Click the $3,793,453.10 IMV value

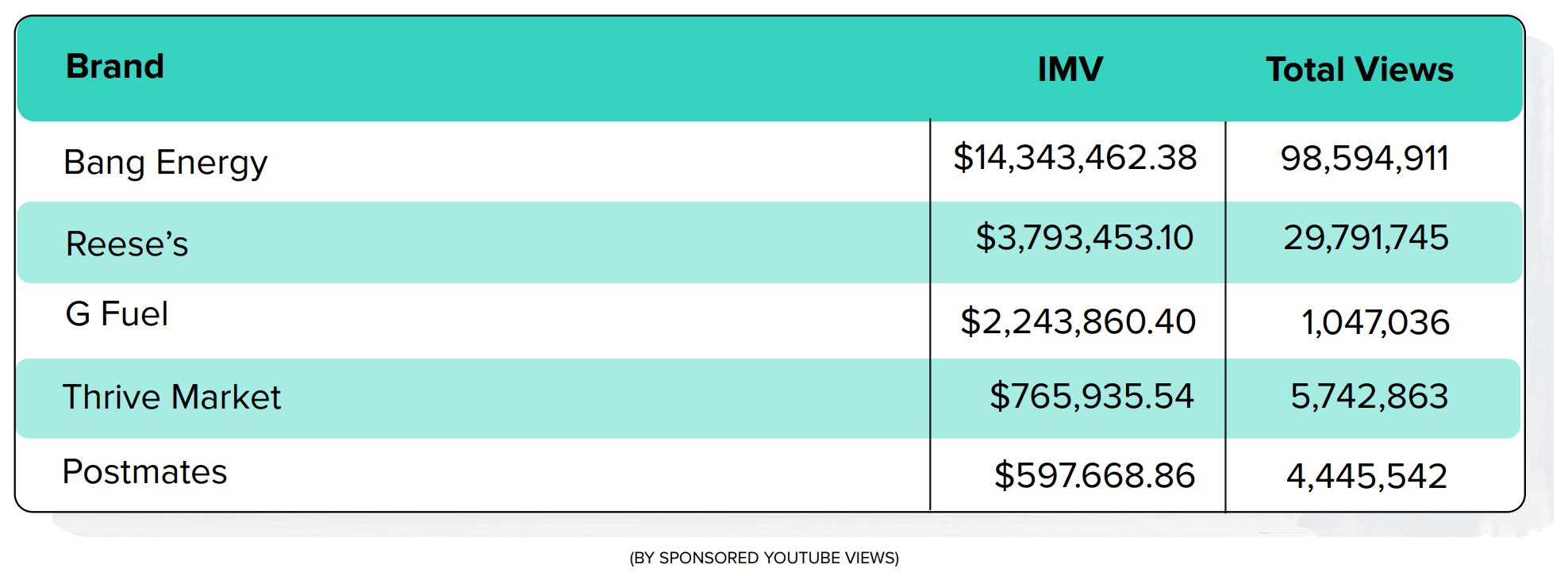(1085, 238)
